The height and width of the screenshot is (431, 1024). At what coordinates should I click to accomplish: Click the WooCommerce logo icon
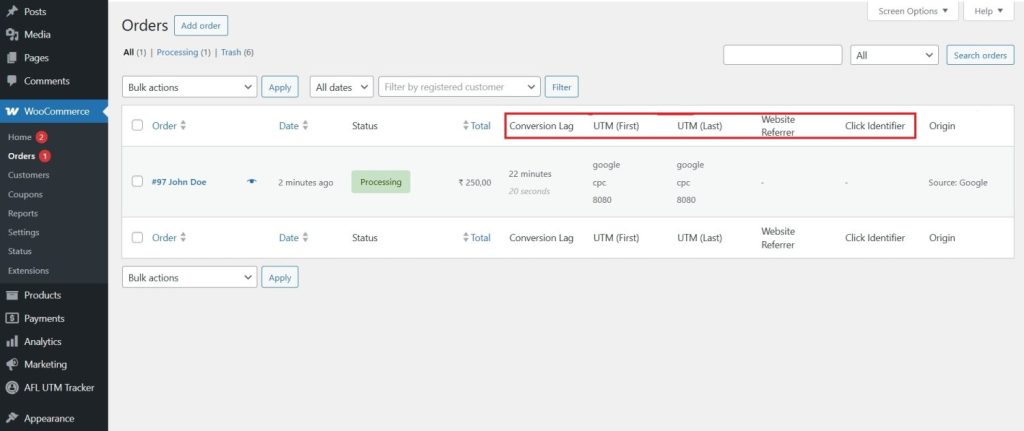coord(12,112)
